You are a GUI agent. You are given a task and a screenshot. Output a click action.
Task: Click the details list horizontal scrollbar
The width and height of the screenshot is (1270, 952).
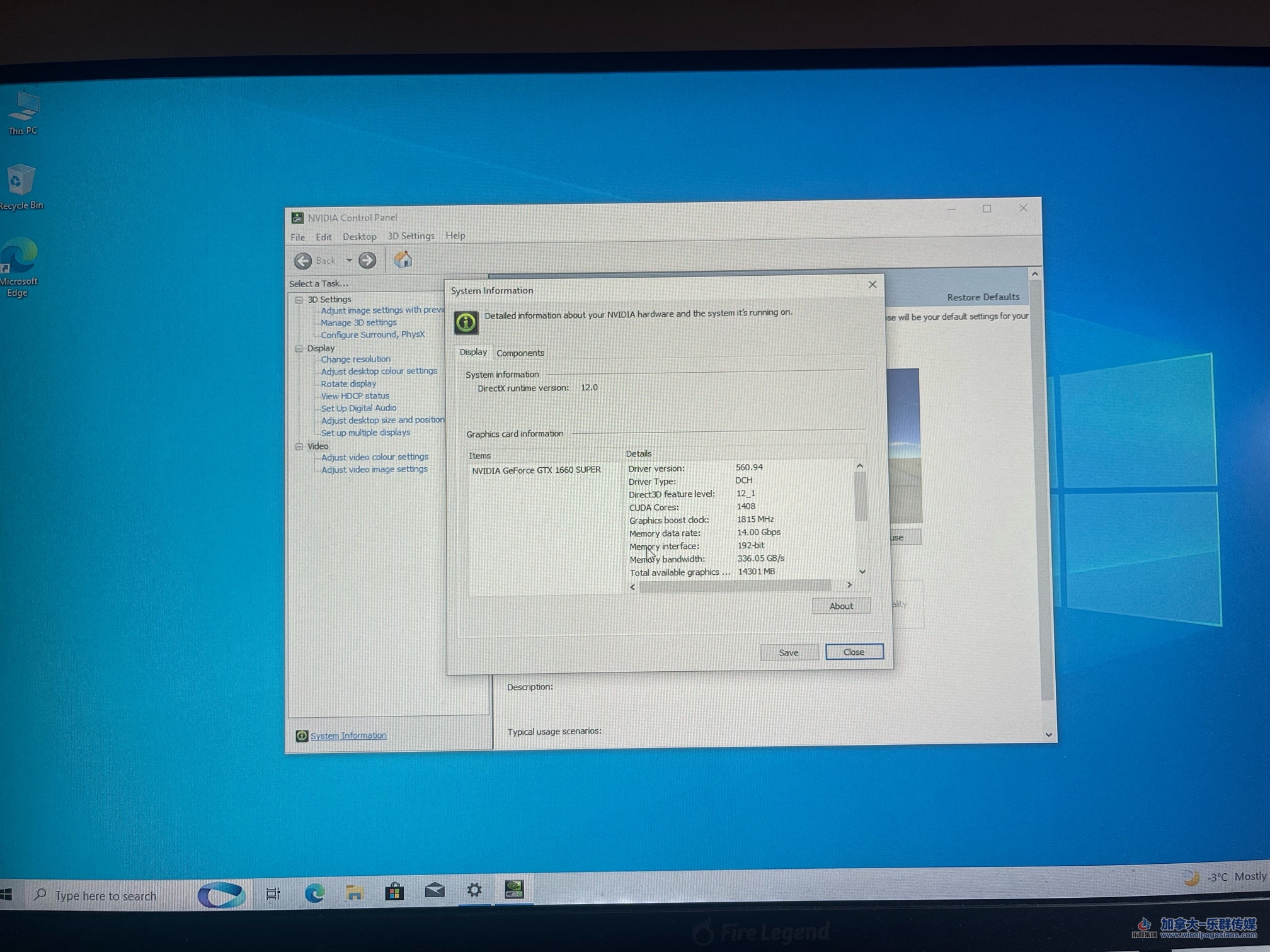735,586
